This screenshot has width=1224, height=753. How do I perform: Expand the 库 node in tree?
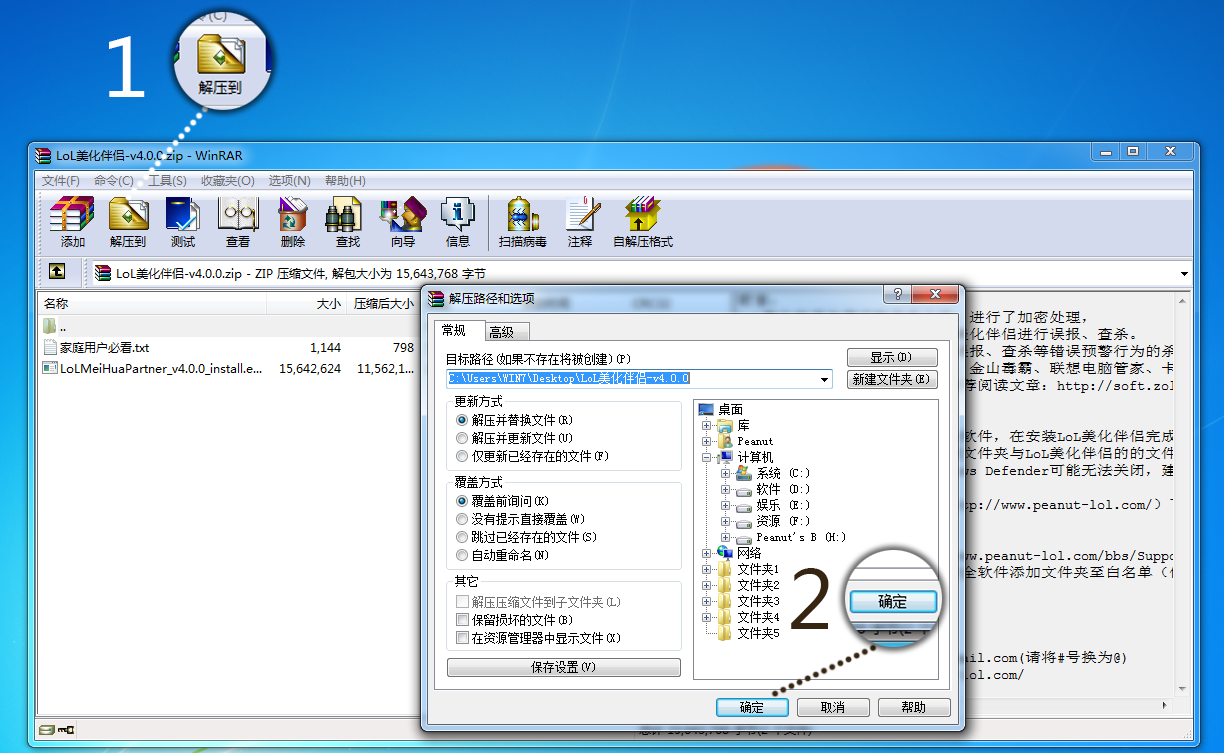707,425
